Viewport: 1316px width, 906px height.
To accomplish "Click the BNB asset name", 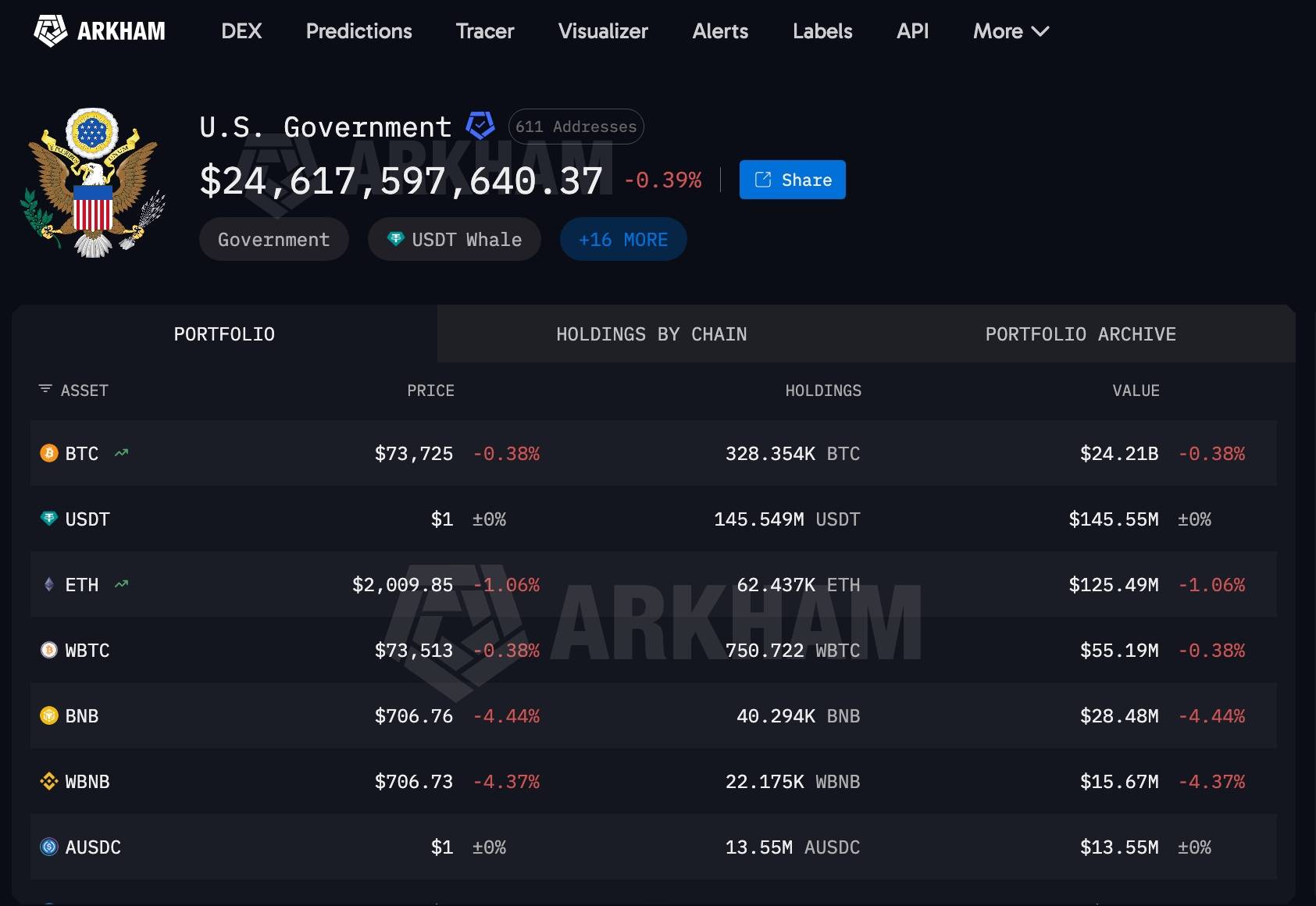I will coord(82,716).
